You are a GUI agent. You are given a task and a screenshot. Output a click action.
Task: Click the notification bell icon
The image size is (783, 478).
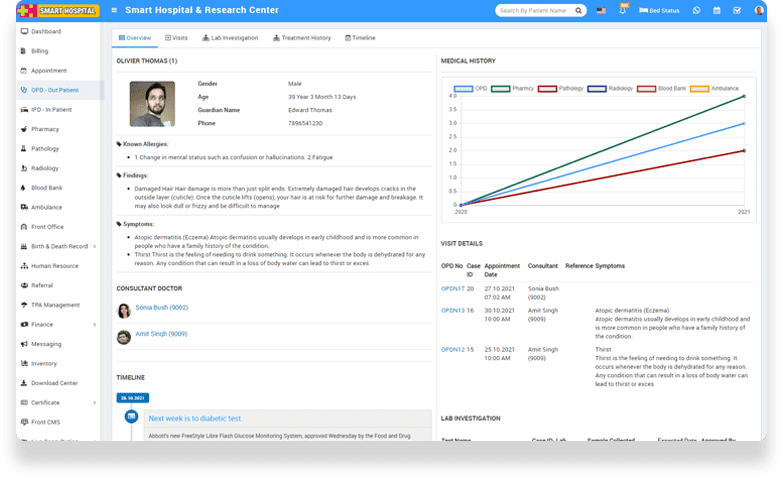[622, 10]
